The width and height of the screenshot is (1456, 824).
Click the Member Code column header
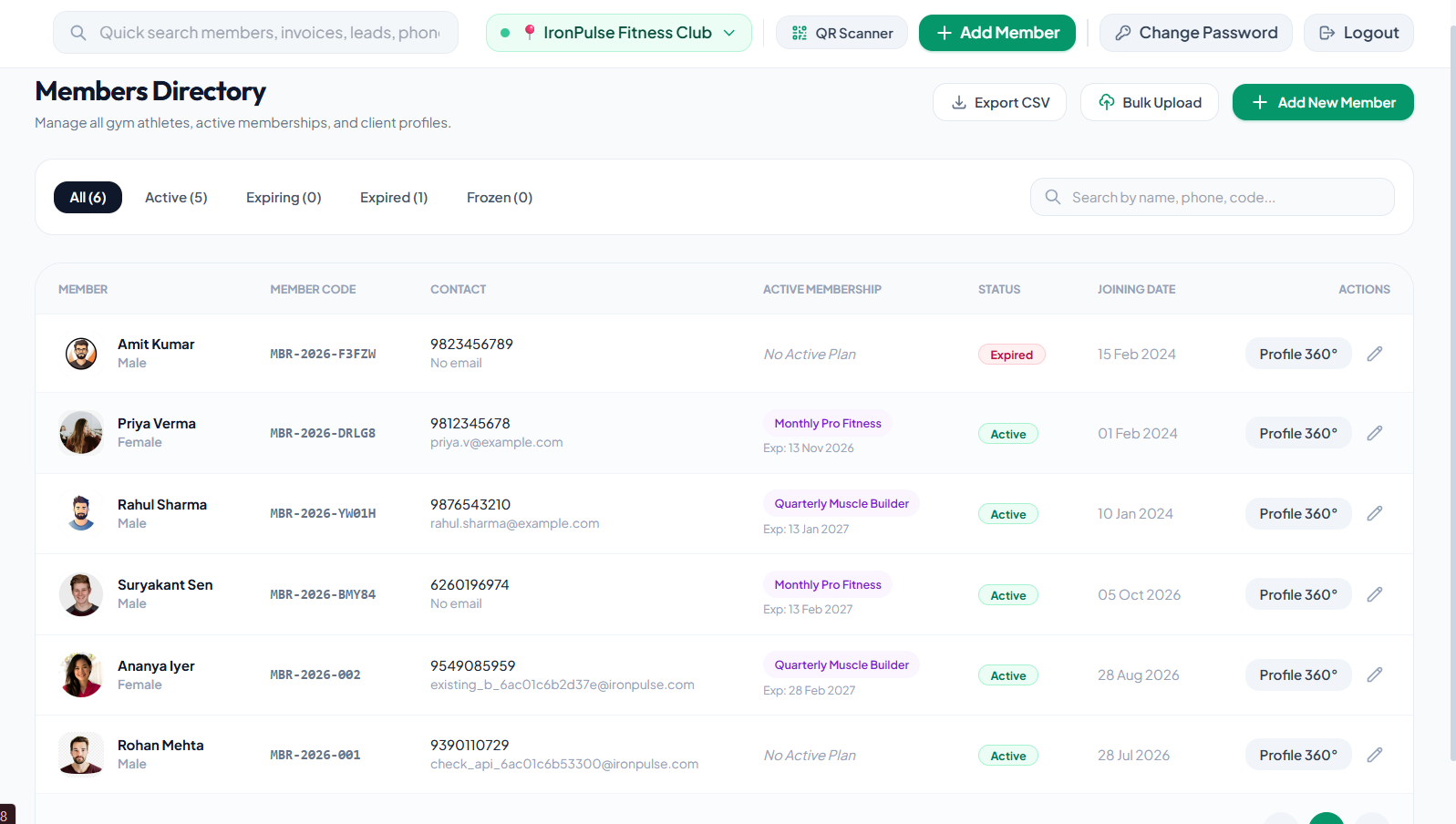click(313, 289)
